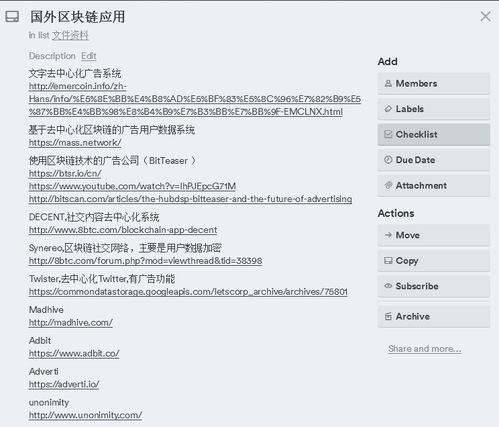Click the Labels tag icon
Viewport: 499px width, 427px height.
tap(388, 109)
